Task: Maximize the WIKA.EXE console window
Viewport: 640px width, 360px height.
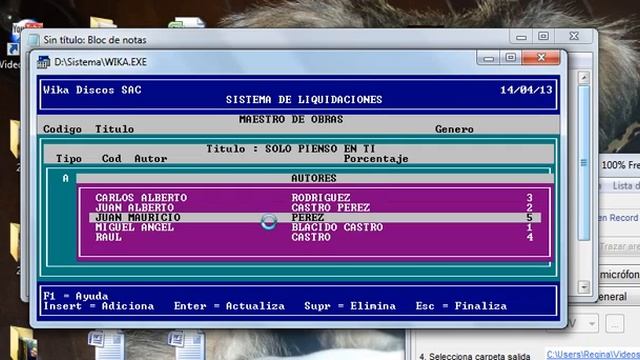Action: (511, 58)
